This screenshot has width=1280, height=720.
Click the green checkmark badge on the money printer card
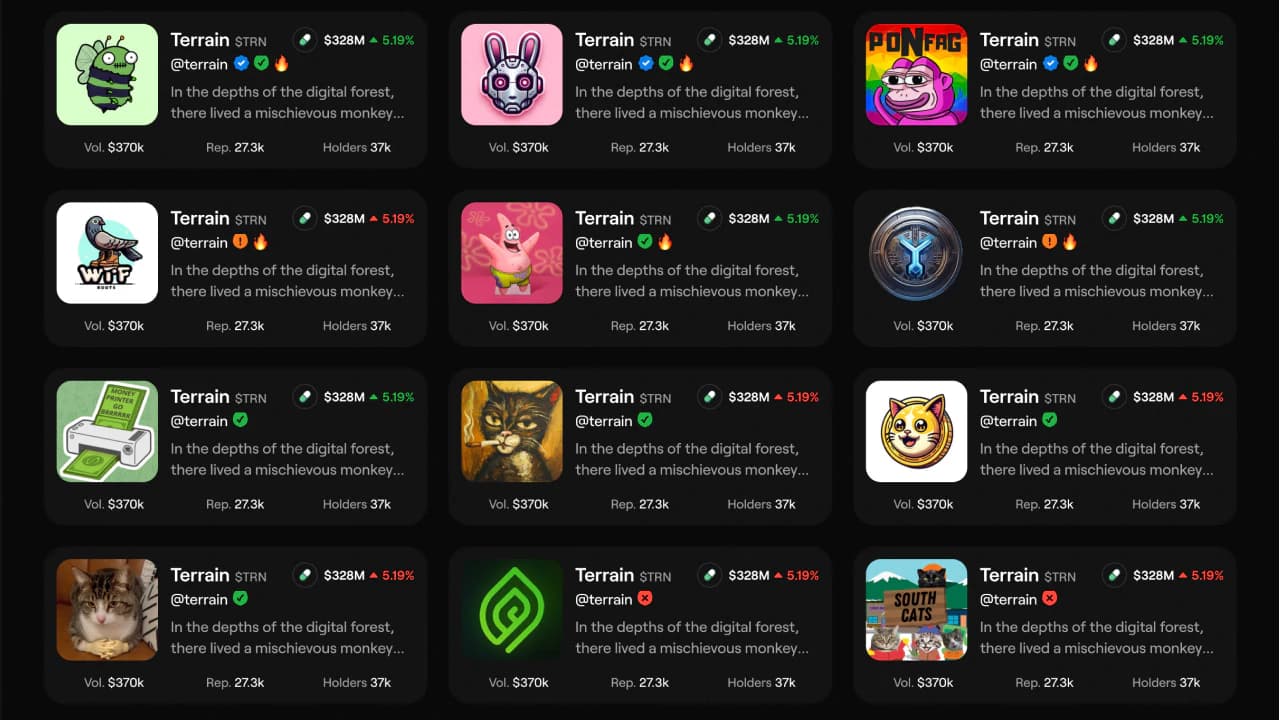point(241,420)
